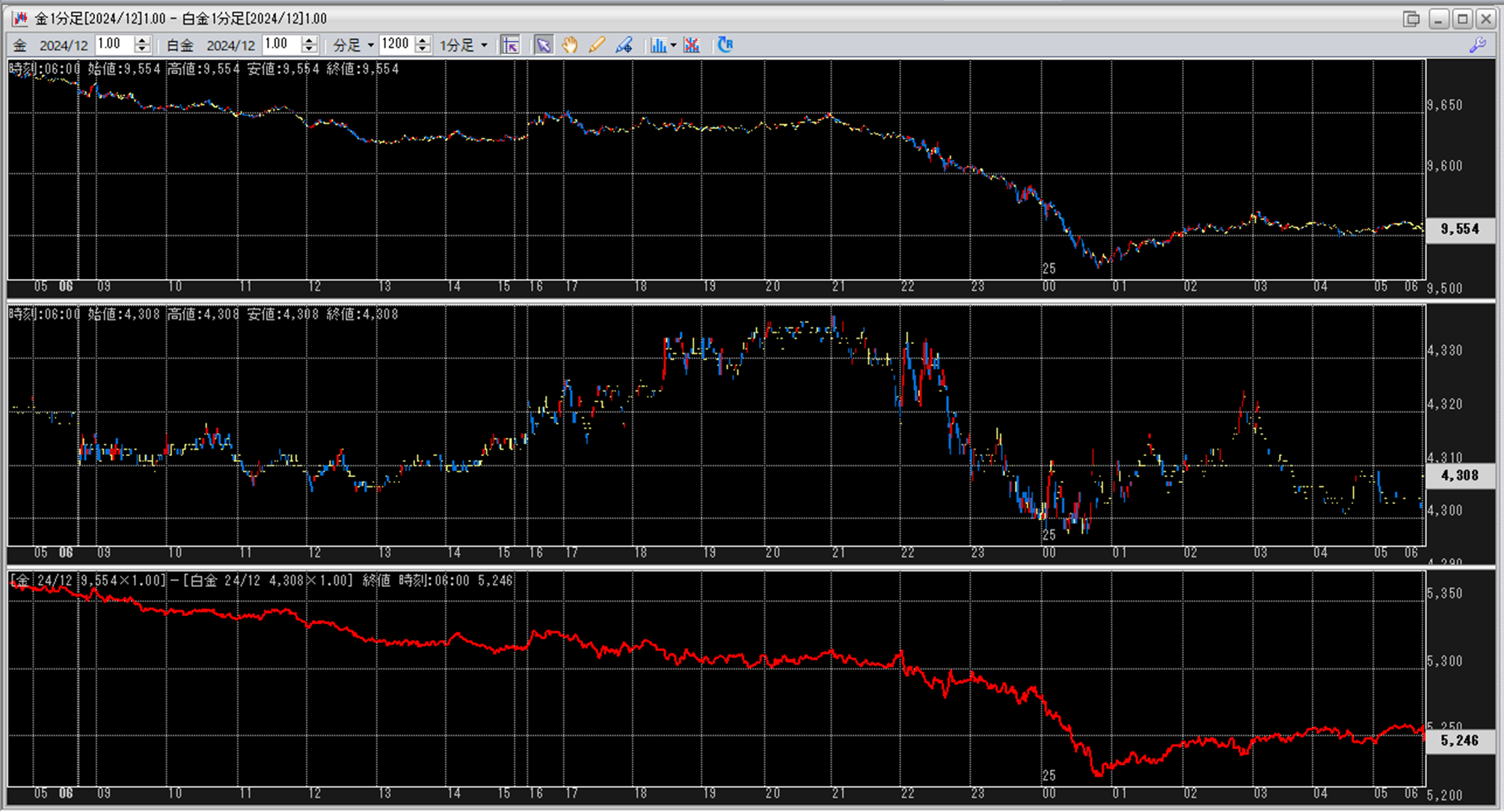Decrease the 白金 ratio spinner value
The image size is (1504, 812).
coord(310,49)
